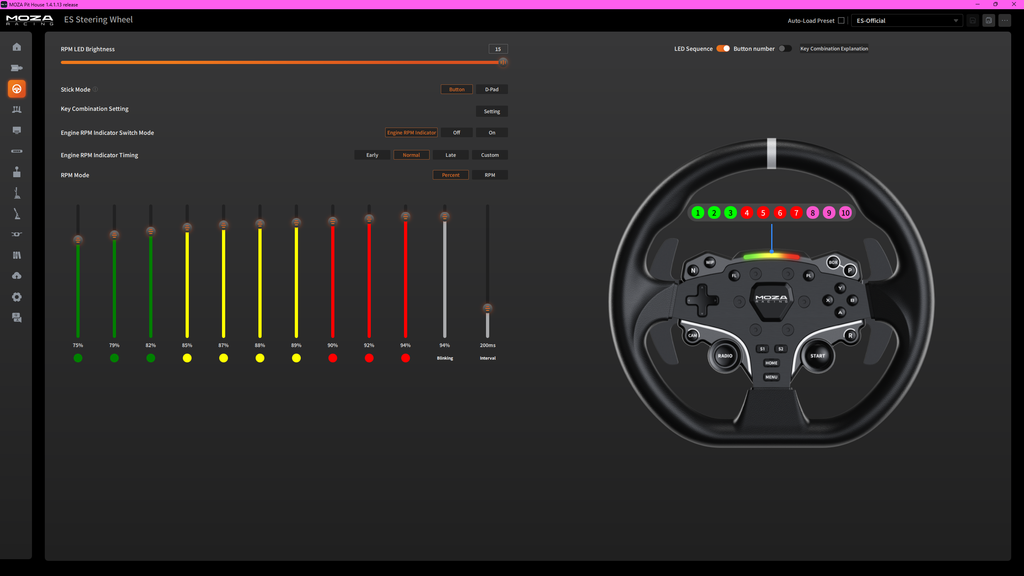The width and height of the screenshot is (1024, 576).
Task: Click the red color dot under 92%
Action: coord(369,358)
